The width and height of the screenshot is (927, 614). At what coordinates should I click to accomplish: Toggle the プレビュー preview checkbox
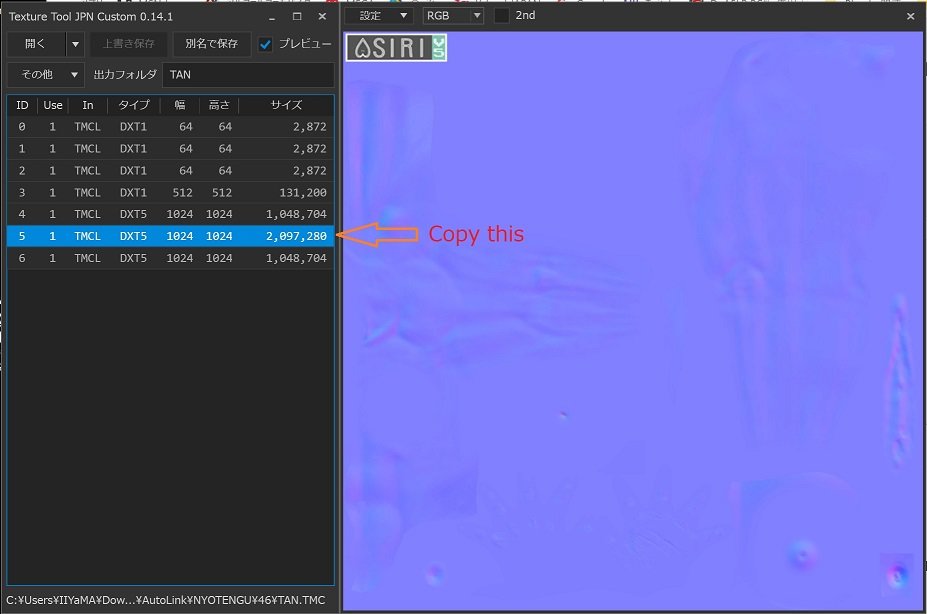(265, 44)
